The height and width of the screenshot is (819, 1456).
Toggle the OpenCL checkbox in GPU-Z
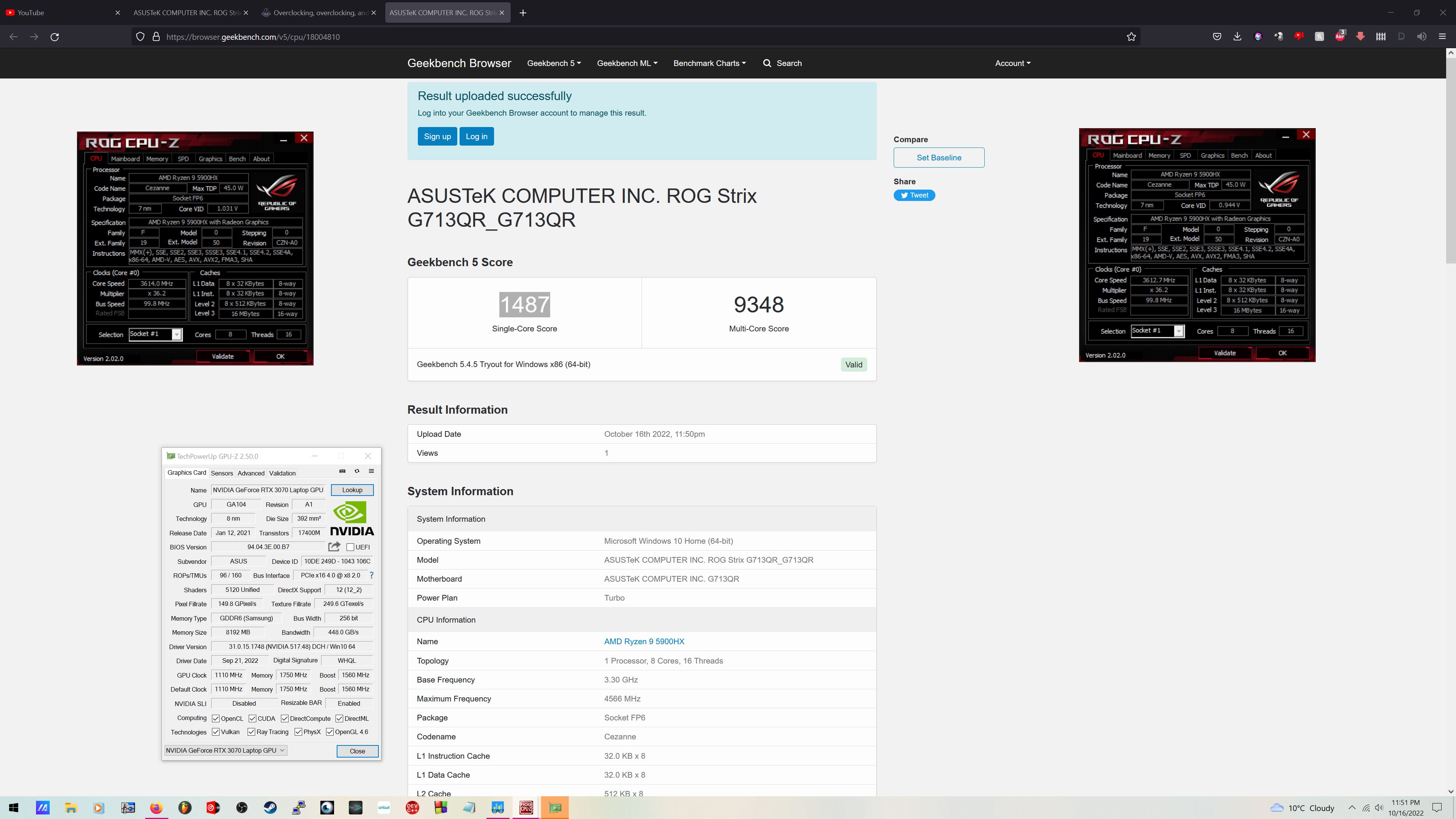(x=215, y=719)
